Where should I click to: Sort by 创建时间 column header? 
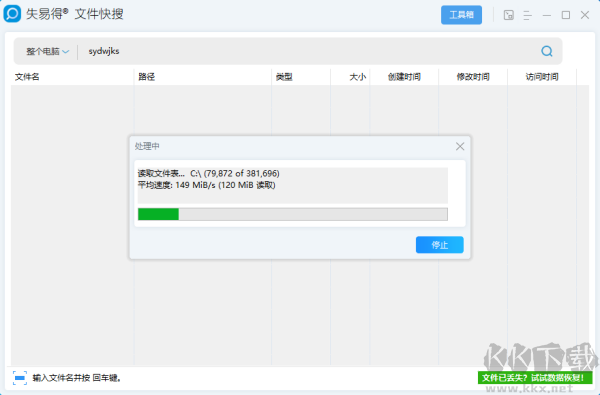point(404,77)
